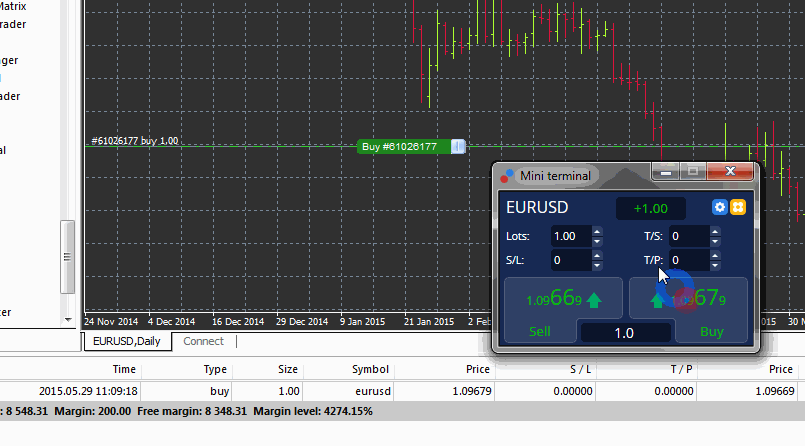Increase T/S value with up arrow
The height and width of the screenshot is (446, 805).
point(716,232)
